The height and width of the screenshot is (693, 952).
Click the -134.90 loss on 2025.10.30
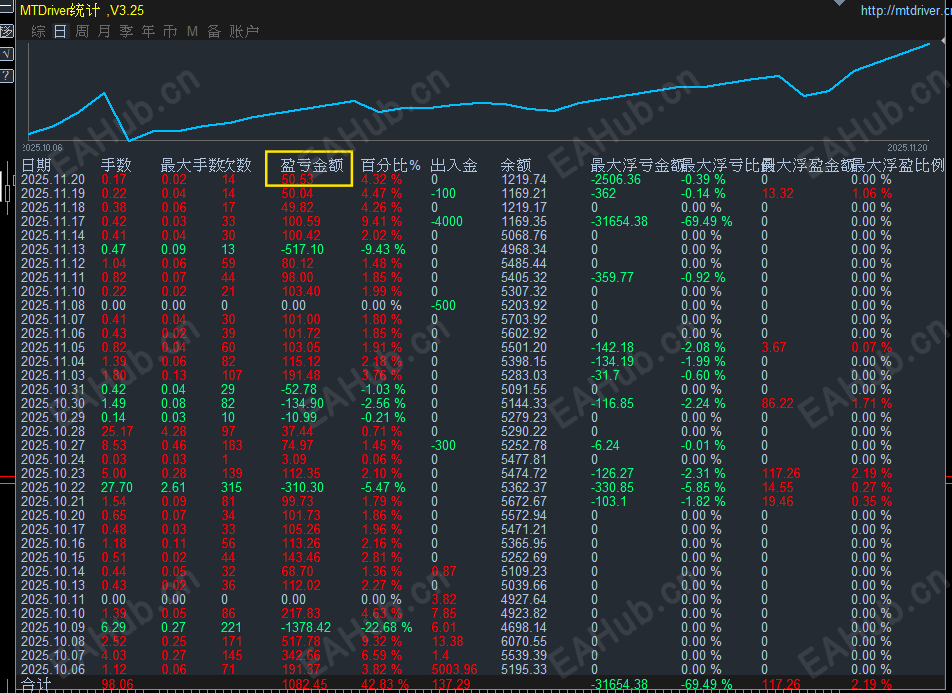tap(302, 403)
